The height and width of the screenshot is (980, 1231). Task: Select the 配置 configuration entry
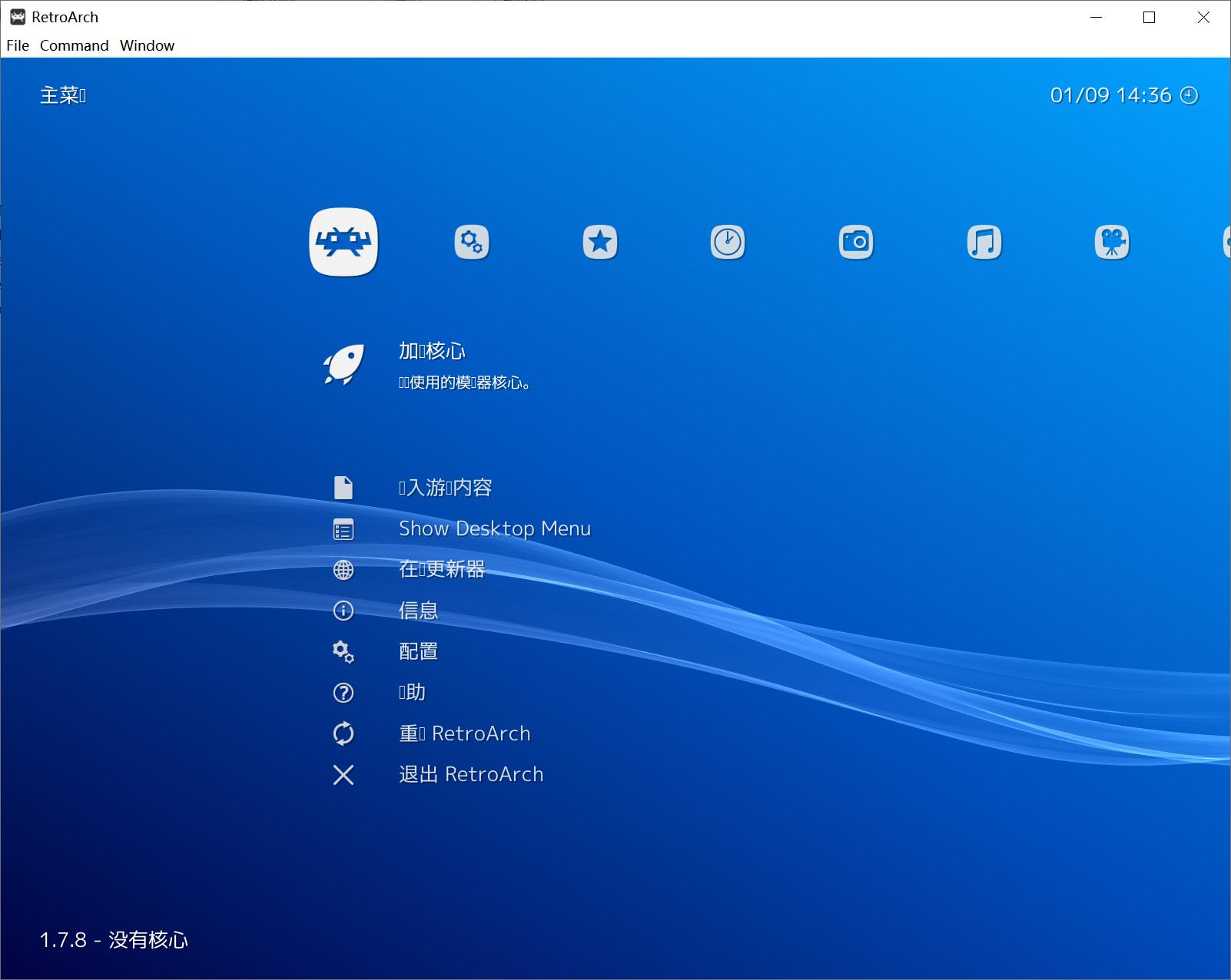coord(418,651)
